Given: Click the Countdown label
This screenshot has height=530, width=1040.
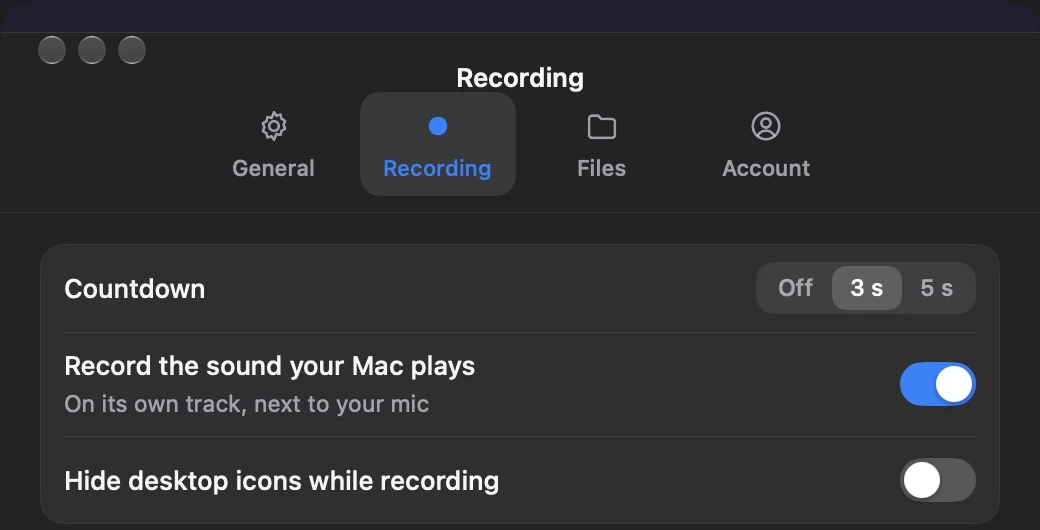Looking at the screenshot, I should click(135, 289).
